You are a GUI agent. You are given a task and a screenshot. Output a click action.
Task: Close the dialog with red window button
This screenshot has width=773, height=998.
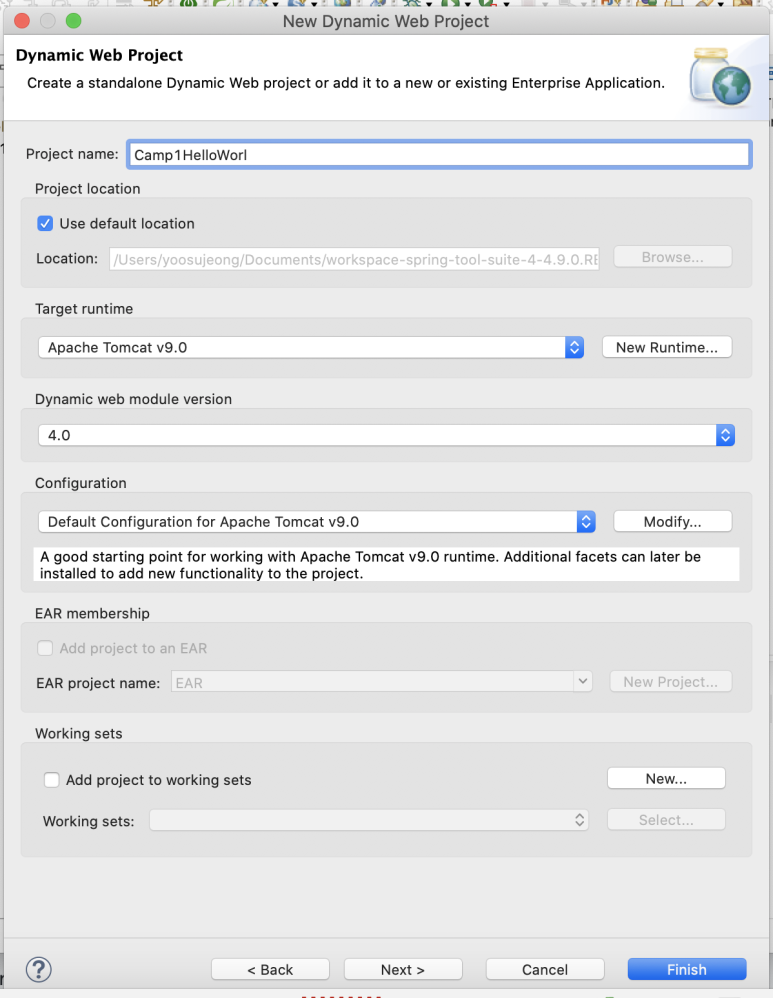coord(22,21)
